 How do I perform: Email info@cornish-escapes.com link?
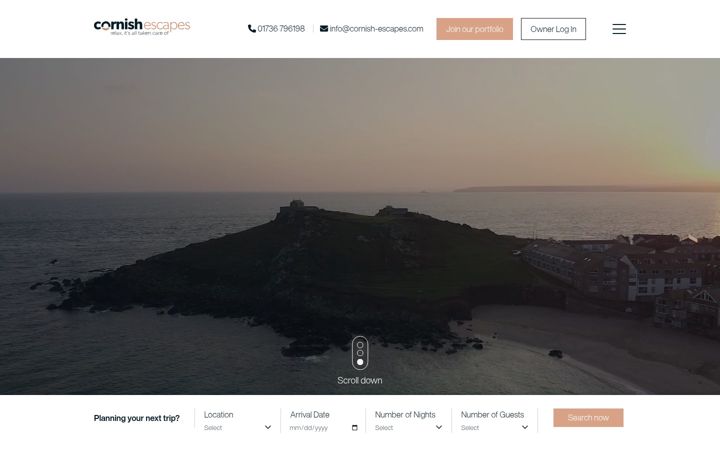click(376, 28)
